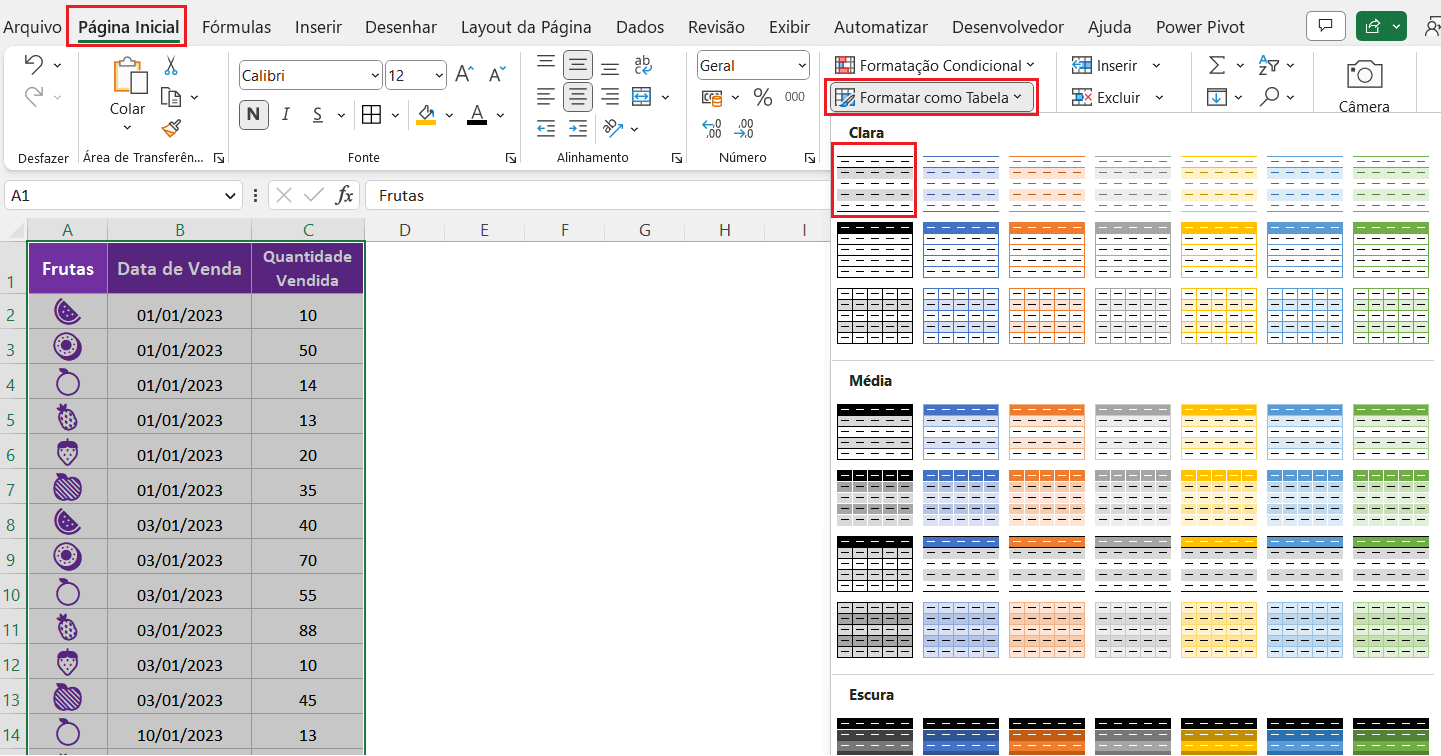Click the Format Painter brush icon
Screen dimensions: 1441x756
(x=171, y=127)
